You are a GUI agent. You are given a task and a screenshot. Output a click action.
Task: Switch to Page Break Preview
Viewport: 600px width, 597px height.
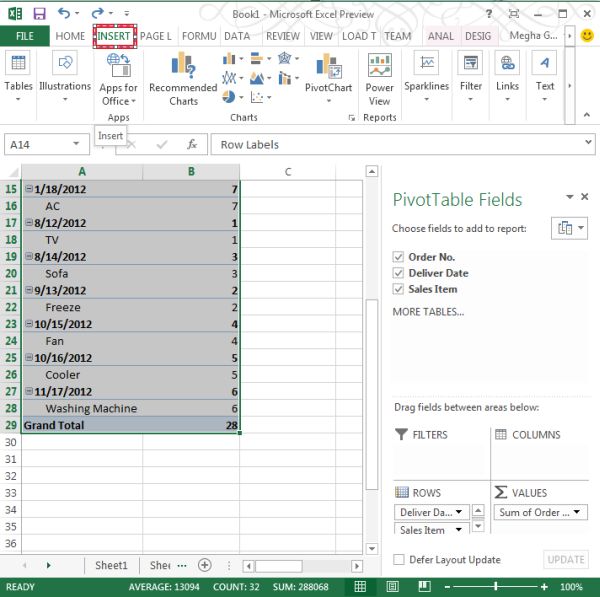424,586
